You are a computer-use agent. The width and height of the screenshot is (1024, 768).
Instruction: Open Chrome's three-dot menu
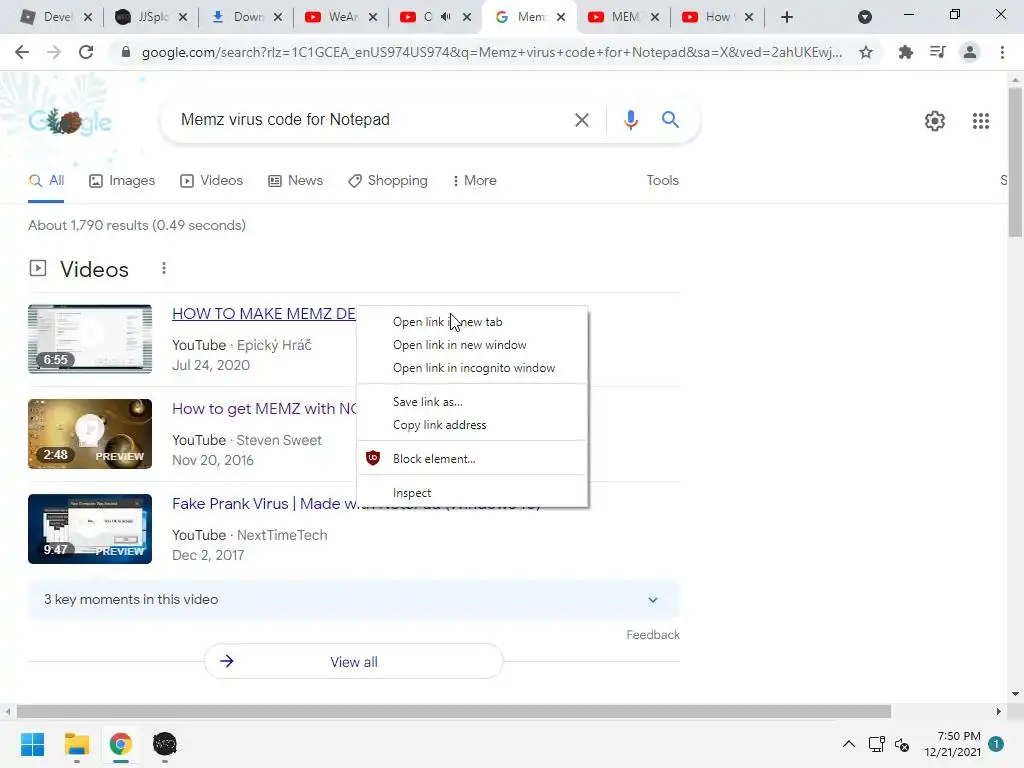1002,52
